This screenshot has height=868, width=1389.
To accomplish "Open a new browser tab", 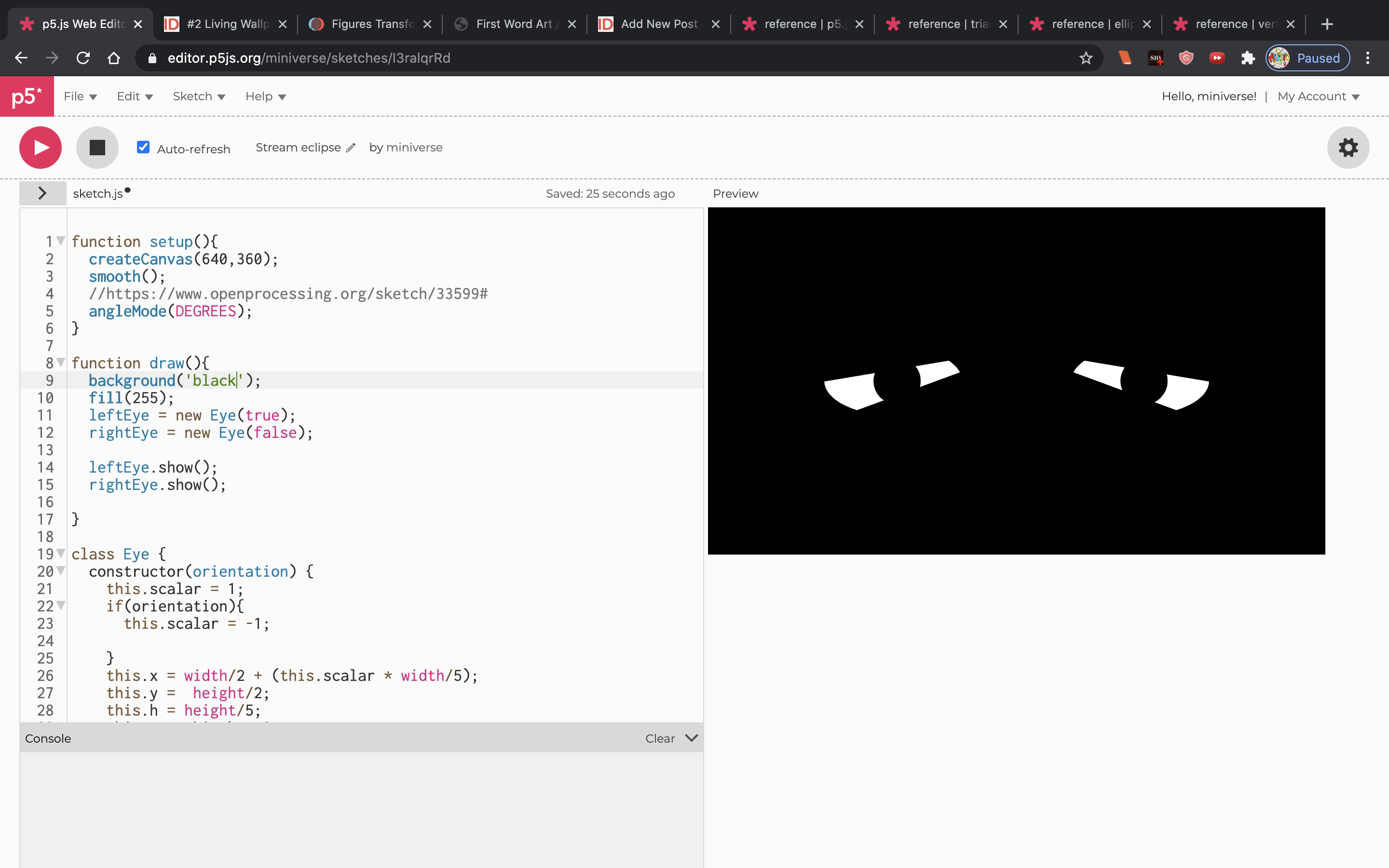I will 1326,24.
